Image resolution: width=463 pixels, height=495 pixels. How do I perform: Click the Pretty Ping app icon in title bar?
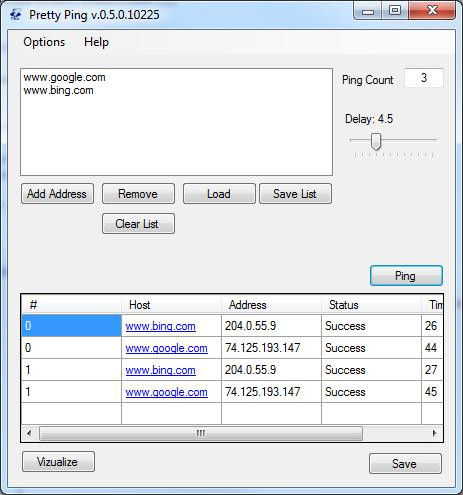pos(15,15)
